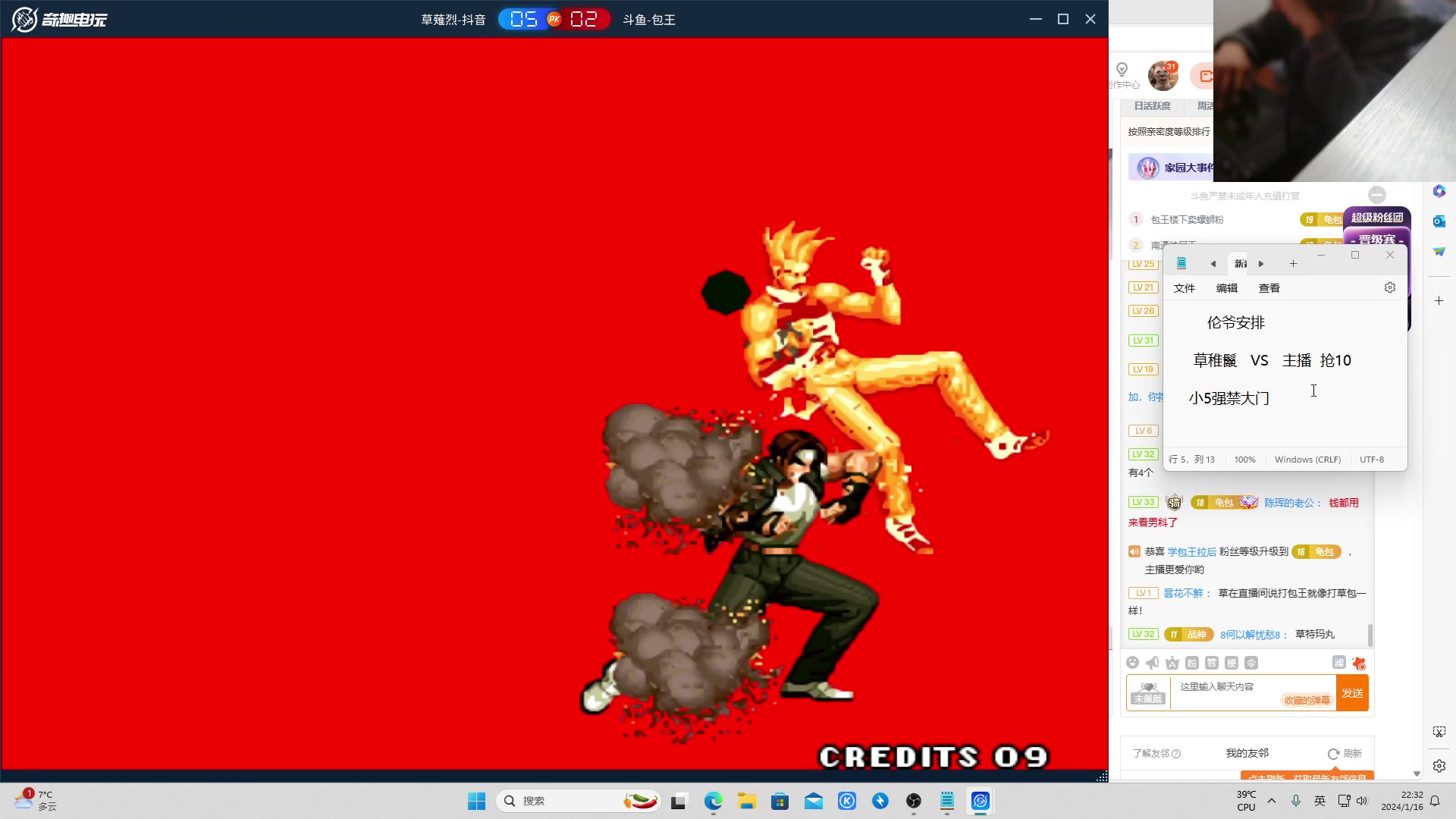Viewport: 1456px width, 819px height.
Task: Click the 令 command icon in chat toolbar
Action: click(1251, 663)
